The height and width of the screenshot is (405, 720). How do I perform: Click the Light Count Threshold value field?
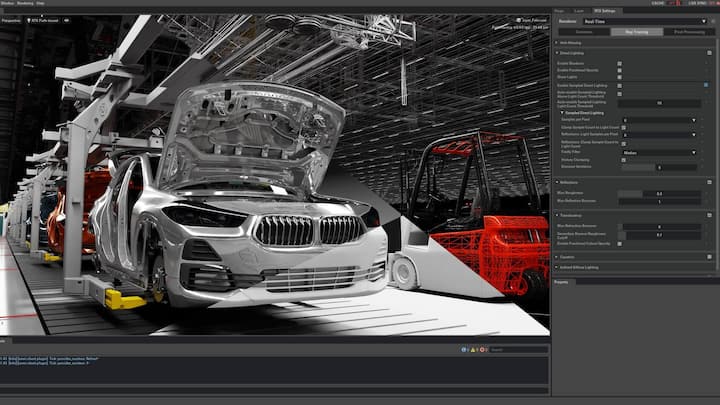click(x=659, y=103)
